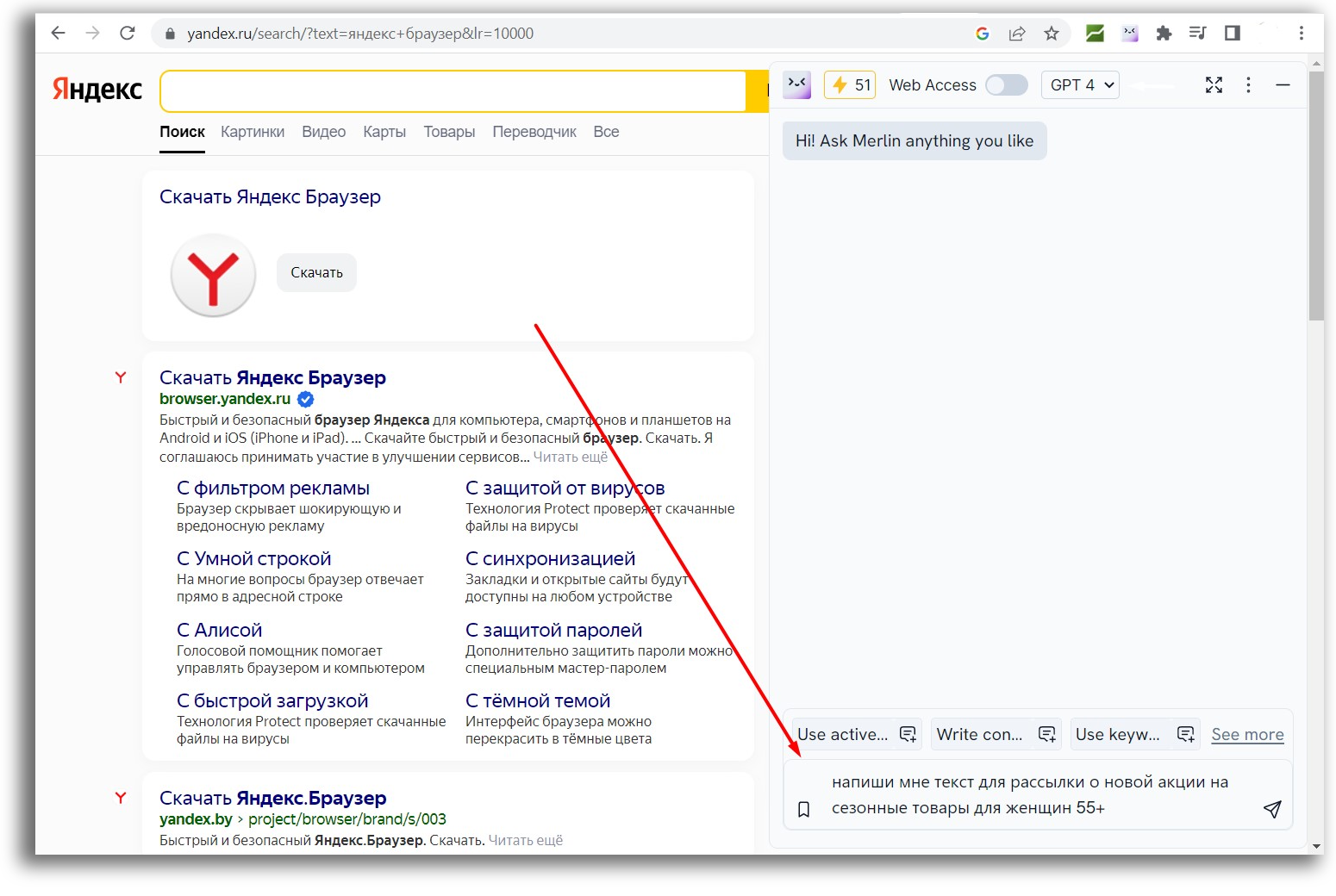Open the С Алисой sitelink
This screenshot has width=1336, height=896.
[x=219, y=631]
